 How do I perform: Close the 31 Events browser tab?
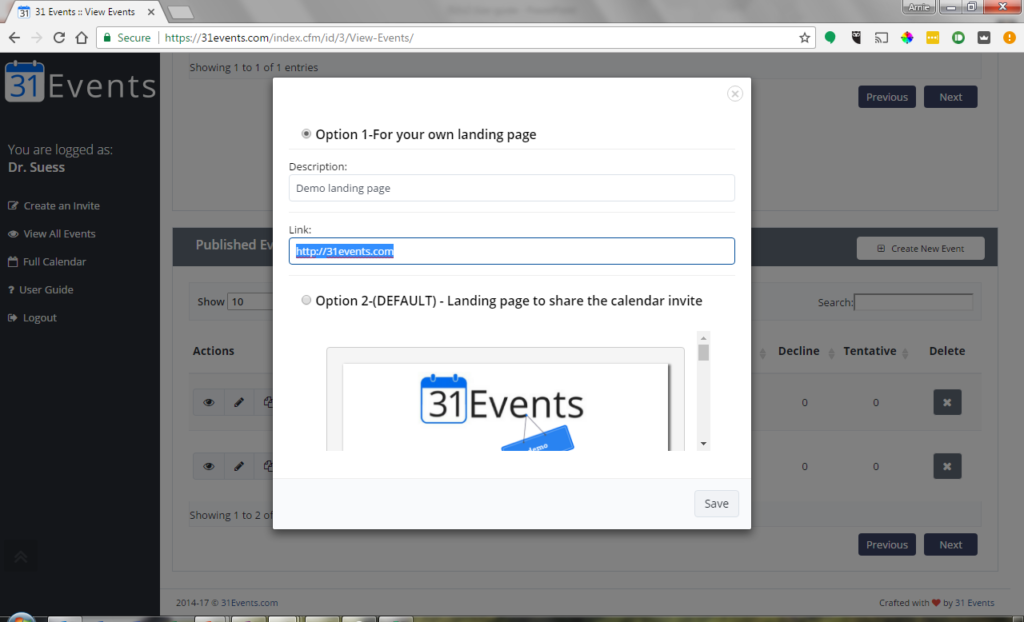click(152, 12)
